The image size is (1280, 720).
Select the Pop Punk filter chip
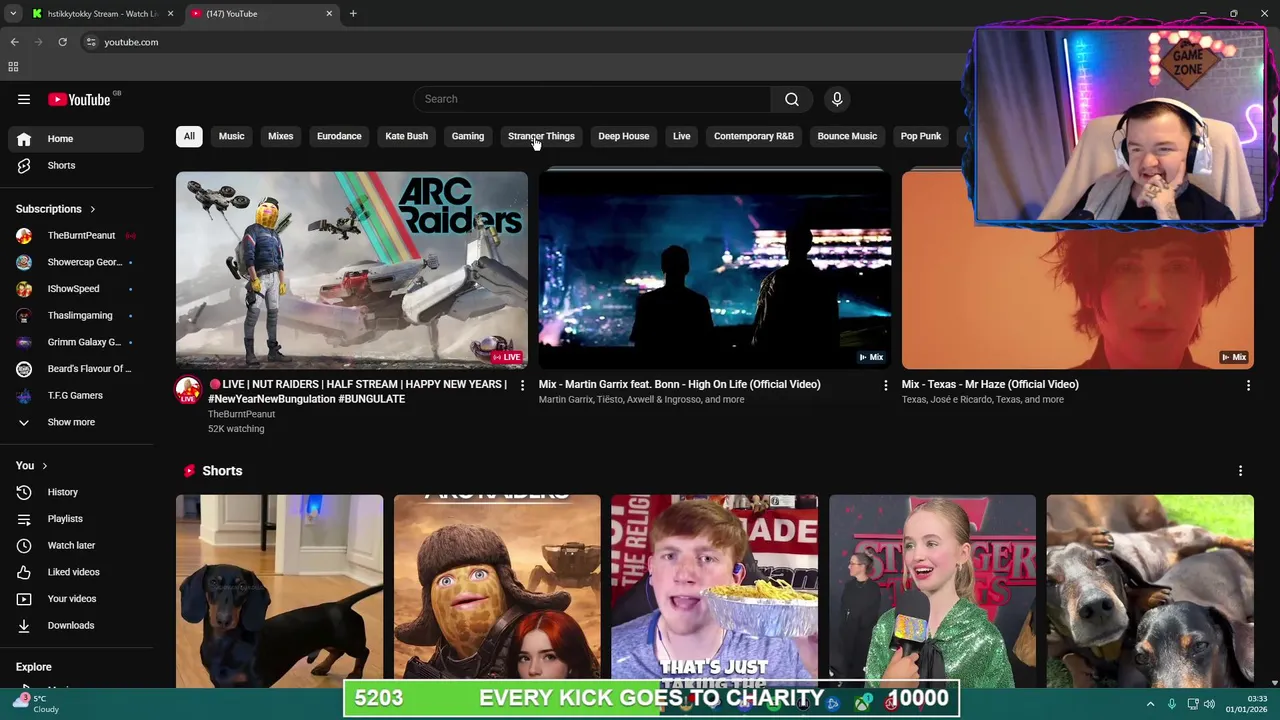coord(920,136)
